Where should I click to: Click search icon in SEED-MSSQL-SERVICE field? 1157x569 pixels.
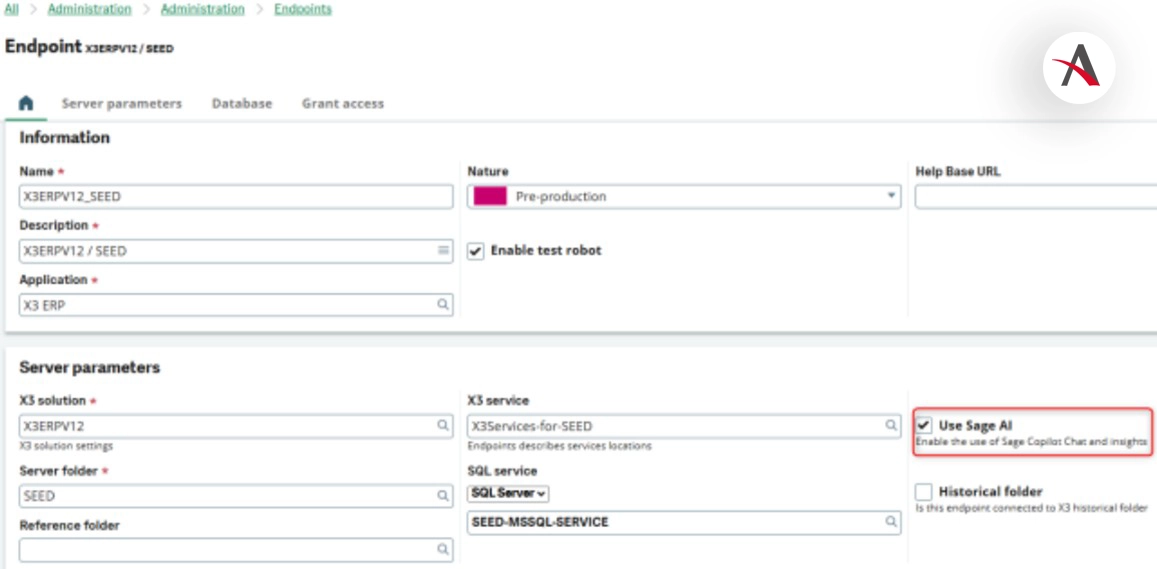(x=891, y=522)
